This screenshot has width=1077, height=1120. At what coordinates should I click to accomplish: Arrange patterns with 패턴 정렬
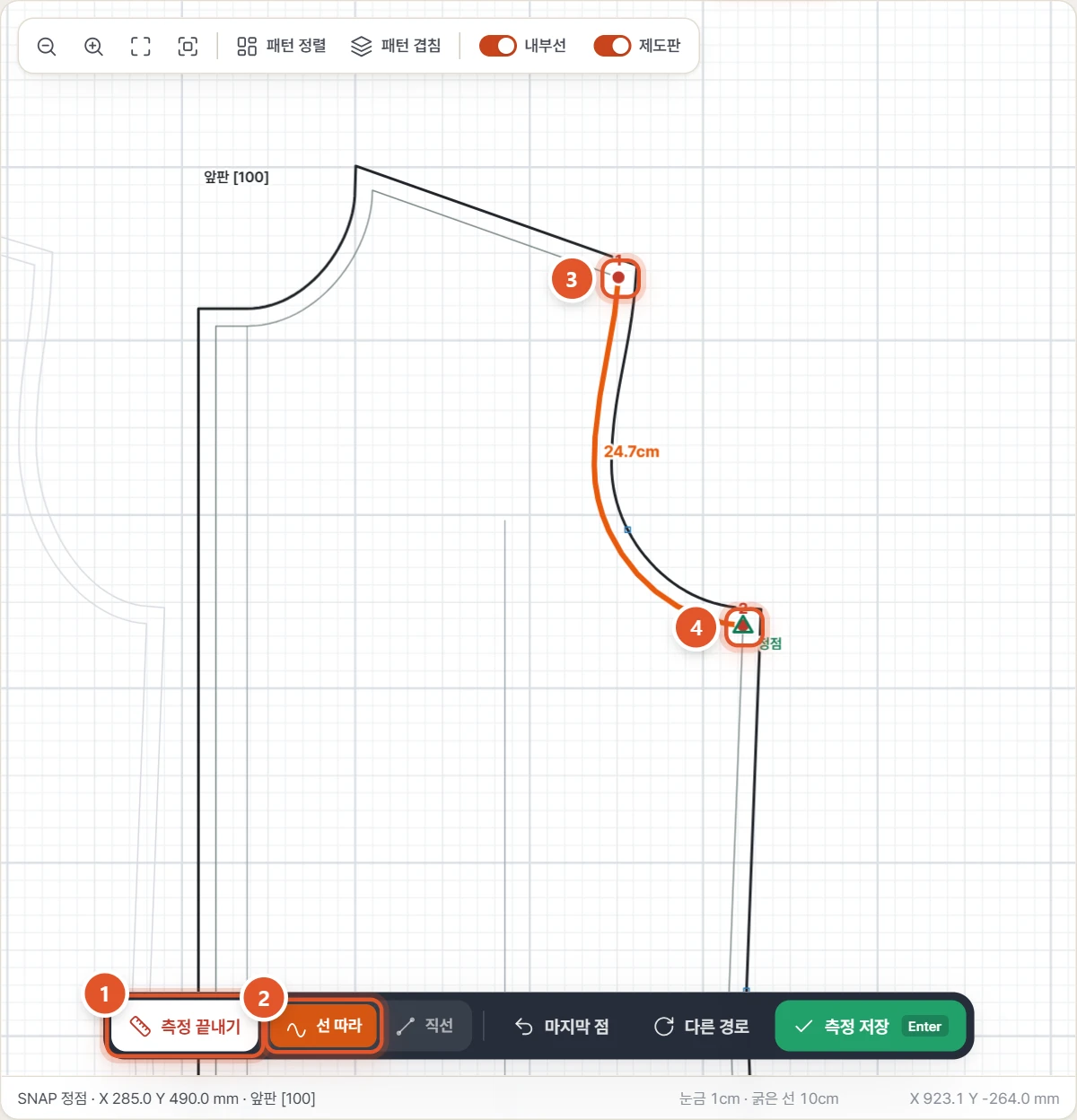(x=282, y=46)
